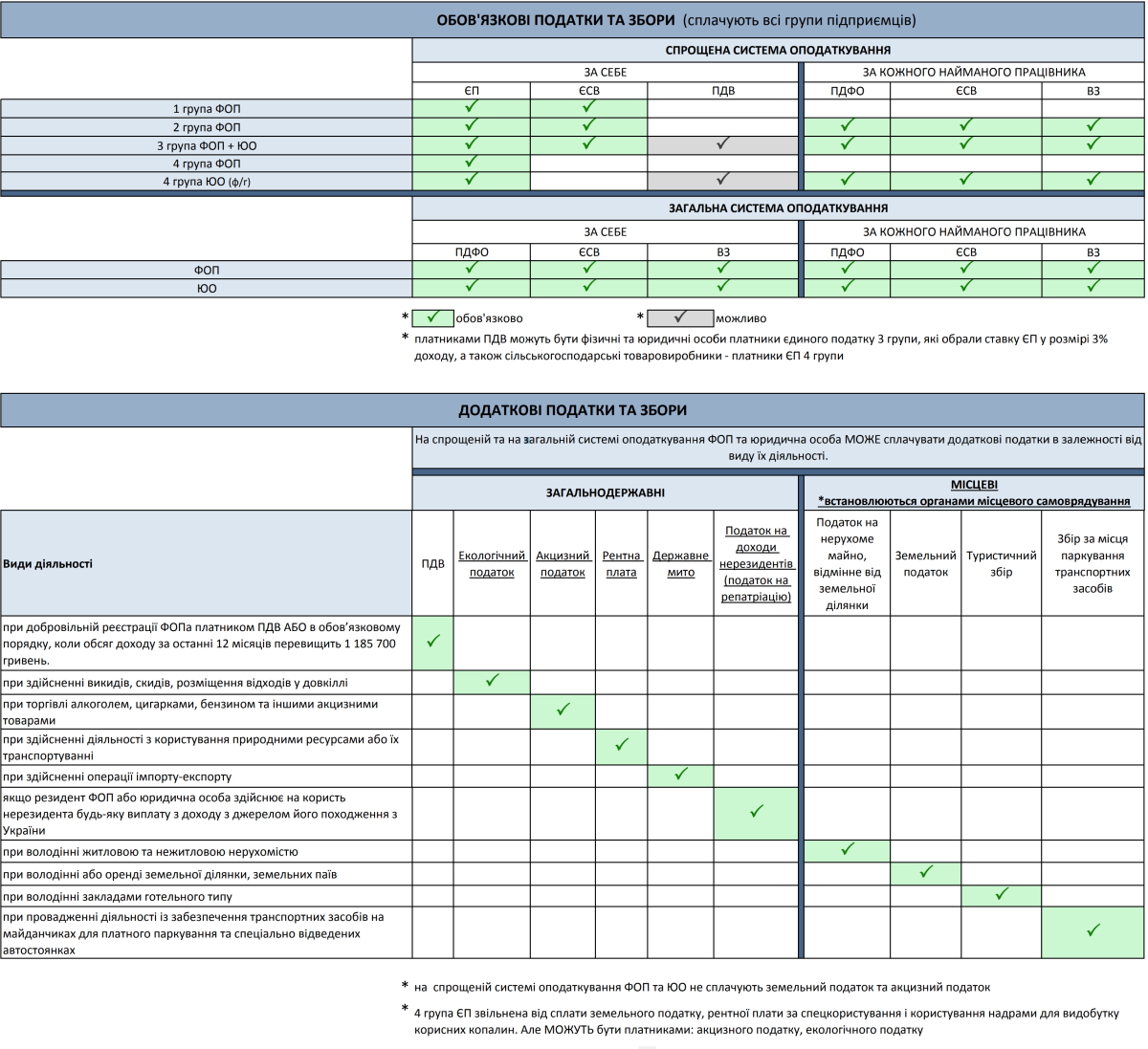Image resolution: width=1148 pixels, height=1049 pixels.
Task: Open the "Податок на доходи нерезидентів" header link
Action: click(x=756, y=563)
